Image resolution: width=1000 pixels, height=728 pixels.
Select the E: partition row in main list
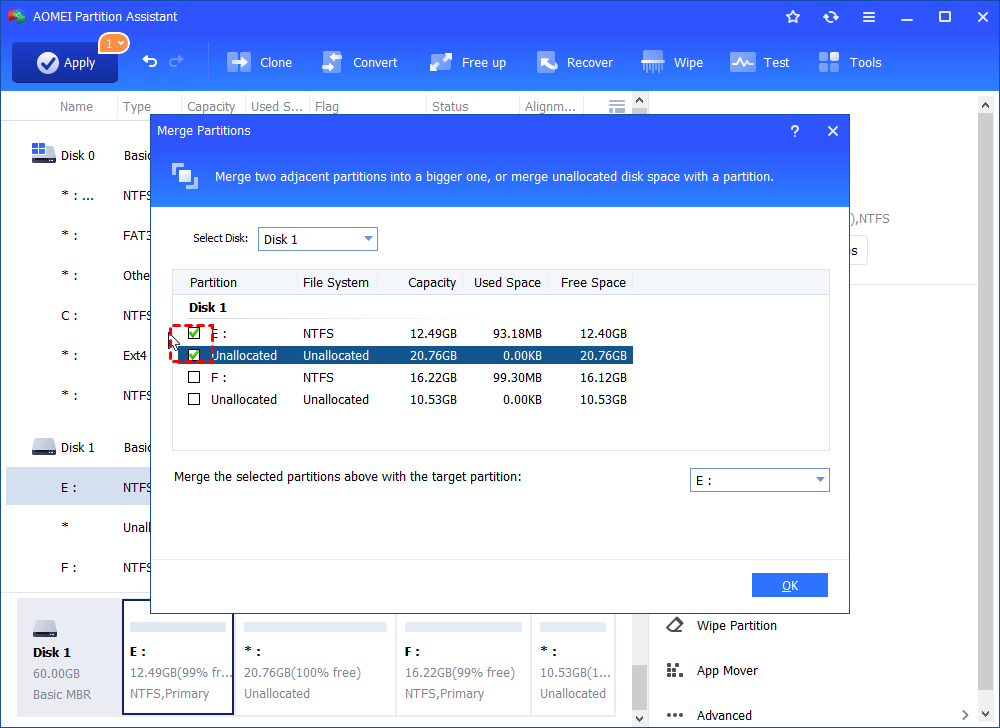click(78, 487)
